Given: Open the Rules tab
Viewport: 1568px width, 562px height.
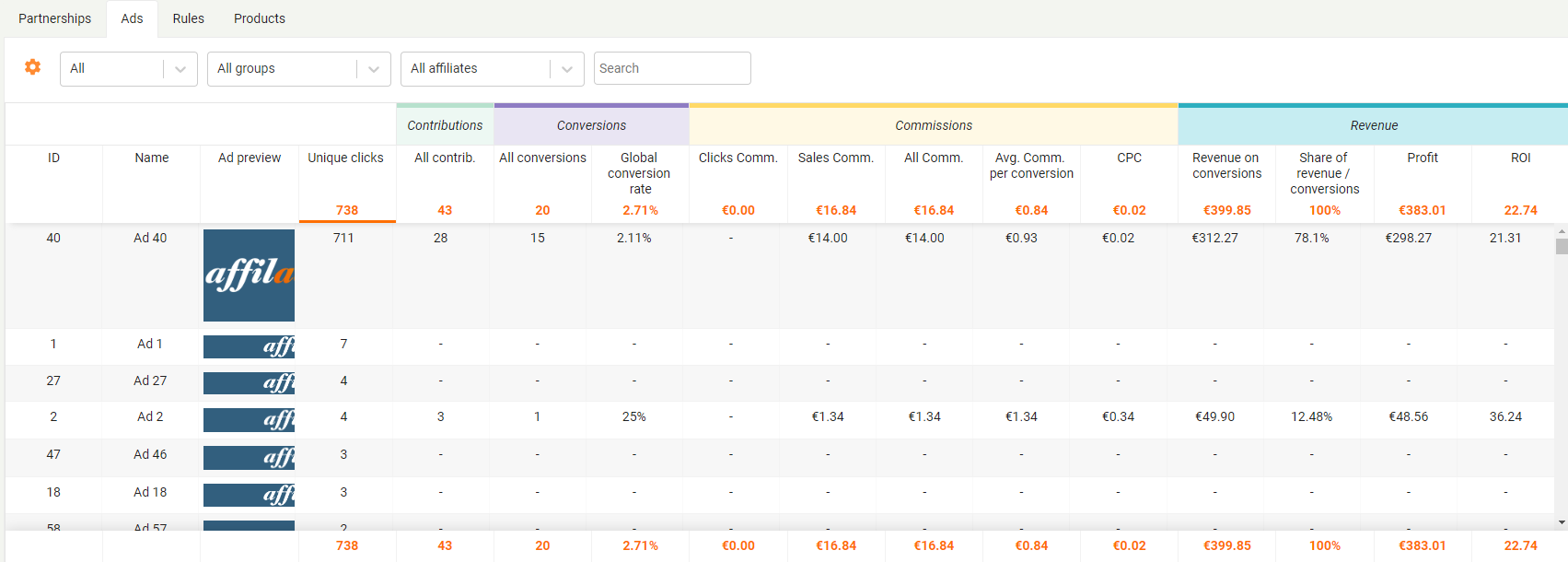Looking at the screenshot, I should click(x=189, y=18).
